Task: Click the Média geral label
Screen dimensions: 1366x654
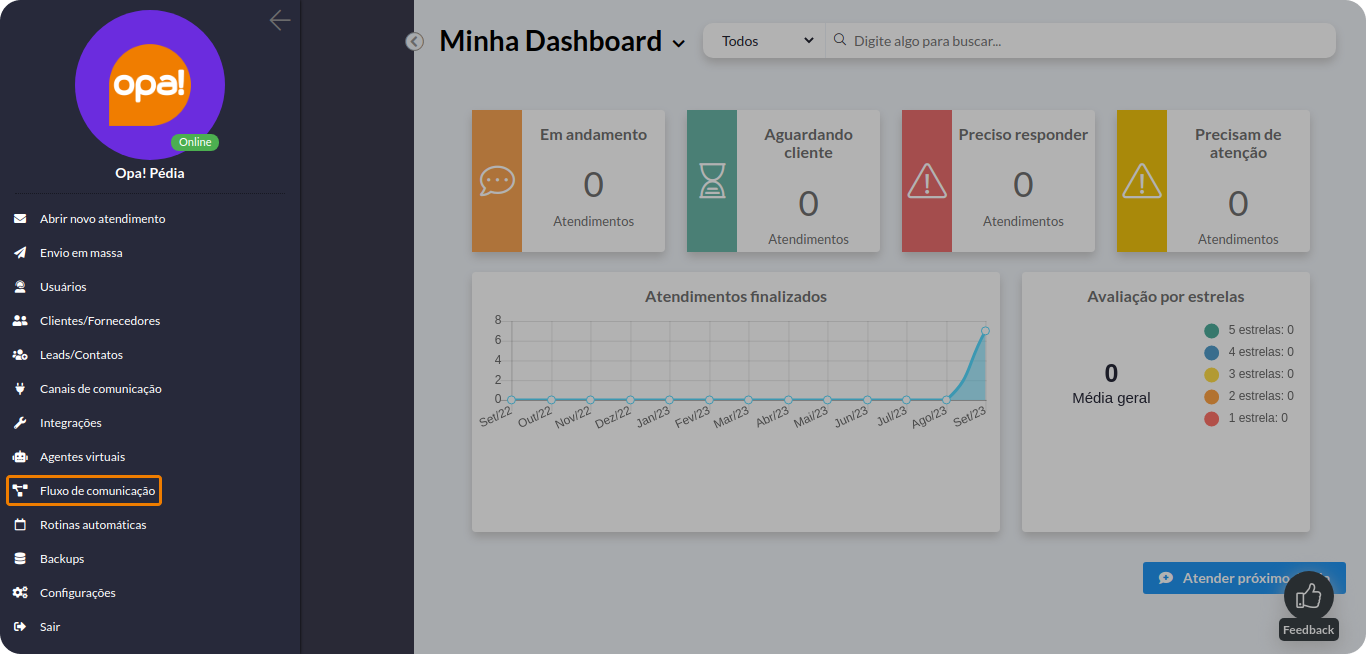Action: [x=1111, y=398]
